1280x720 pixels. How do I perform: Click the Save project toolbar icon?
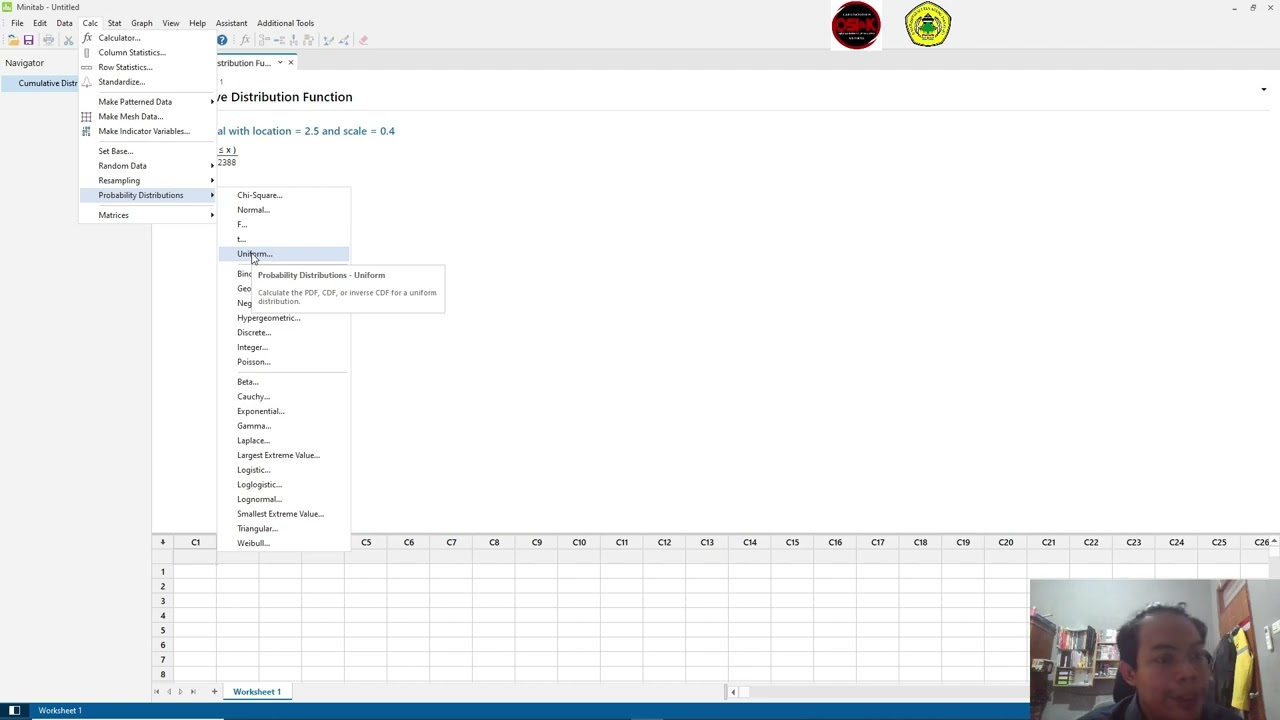(28, 40)
